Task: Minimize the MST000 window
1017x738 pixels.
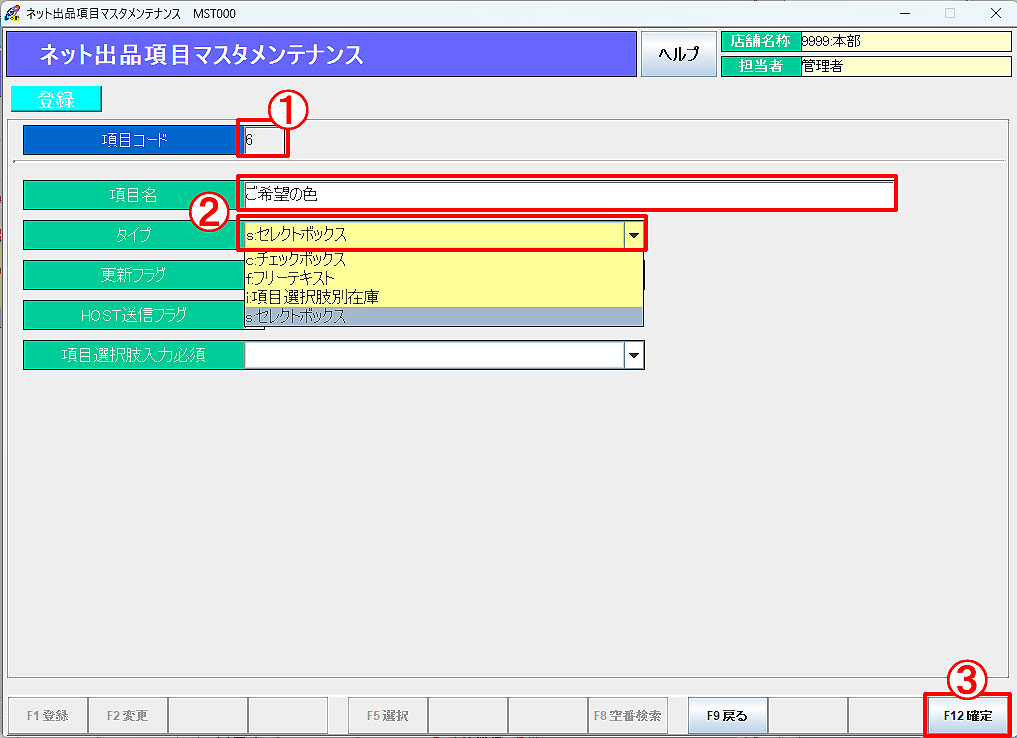Action: click(x=905, y=14)
